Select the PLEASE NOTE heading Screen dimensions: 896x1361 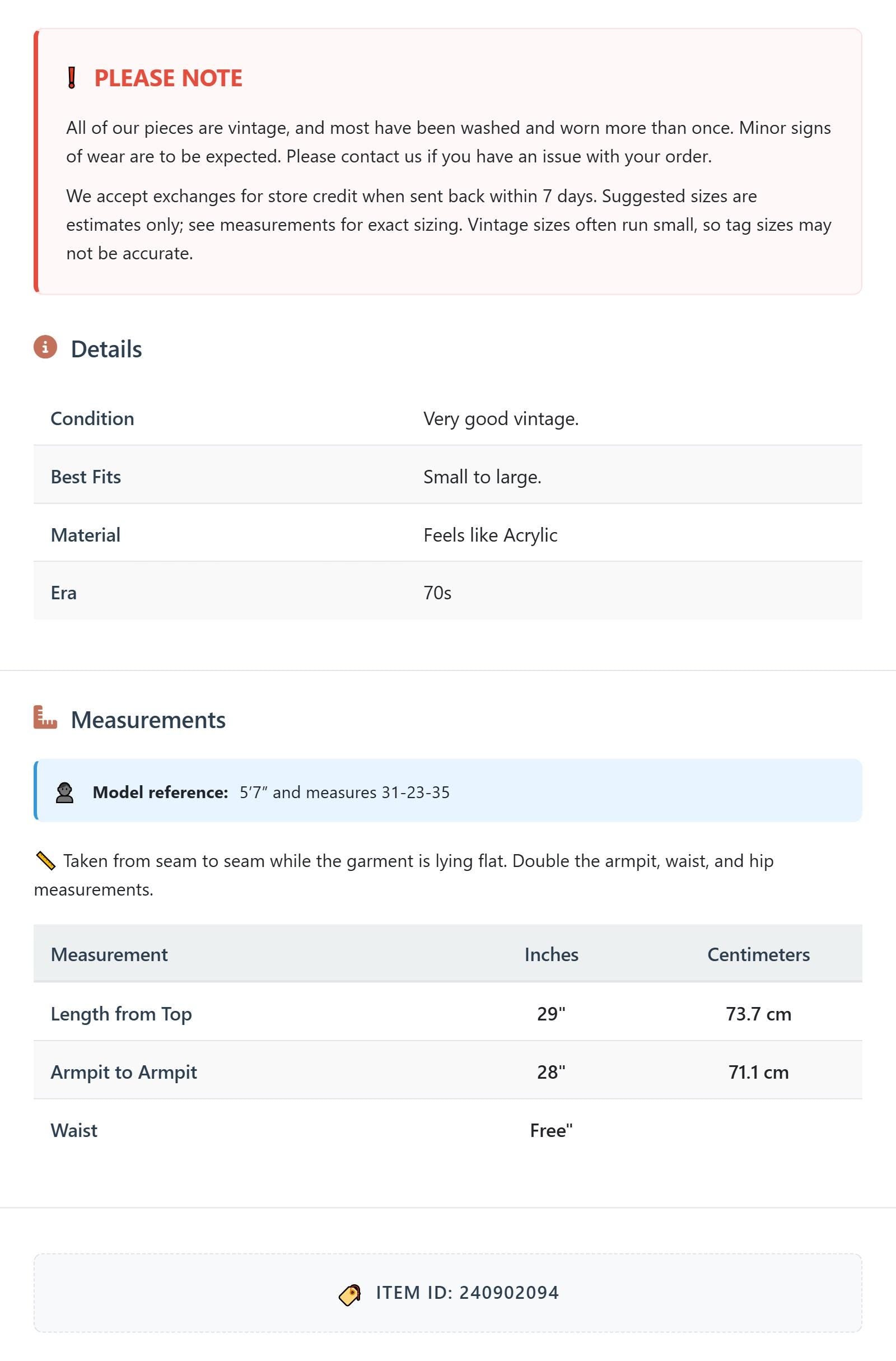click(168, 78)
